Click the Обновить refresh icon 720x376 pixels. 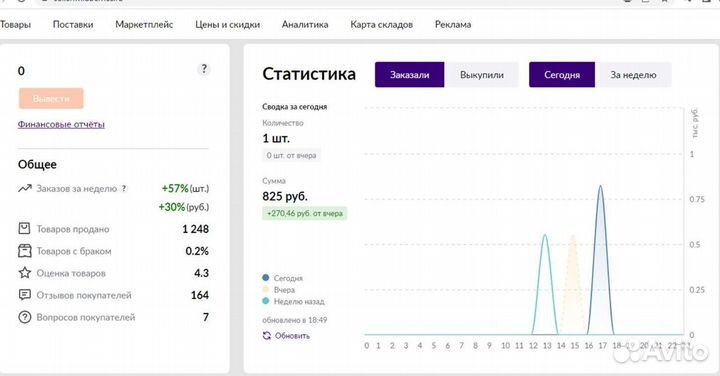tap(267, 336)
